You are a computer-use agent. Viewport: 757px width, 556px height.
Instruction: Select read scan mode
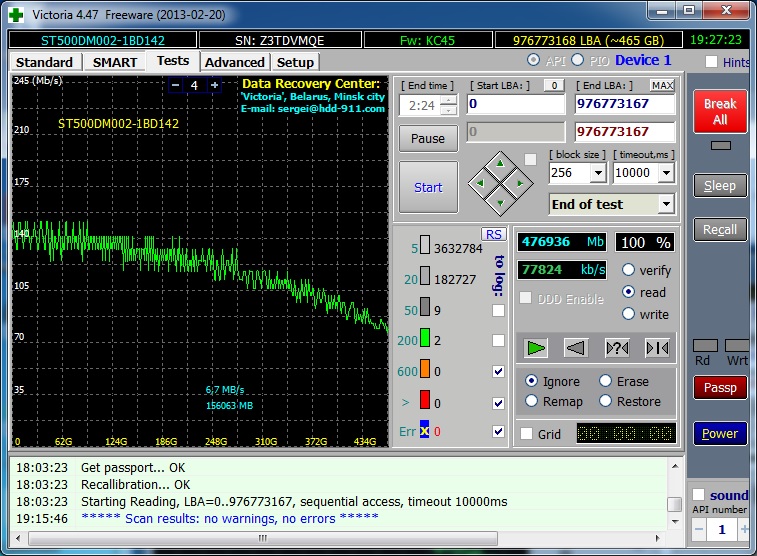tap(628, 292)
